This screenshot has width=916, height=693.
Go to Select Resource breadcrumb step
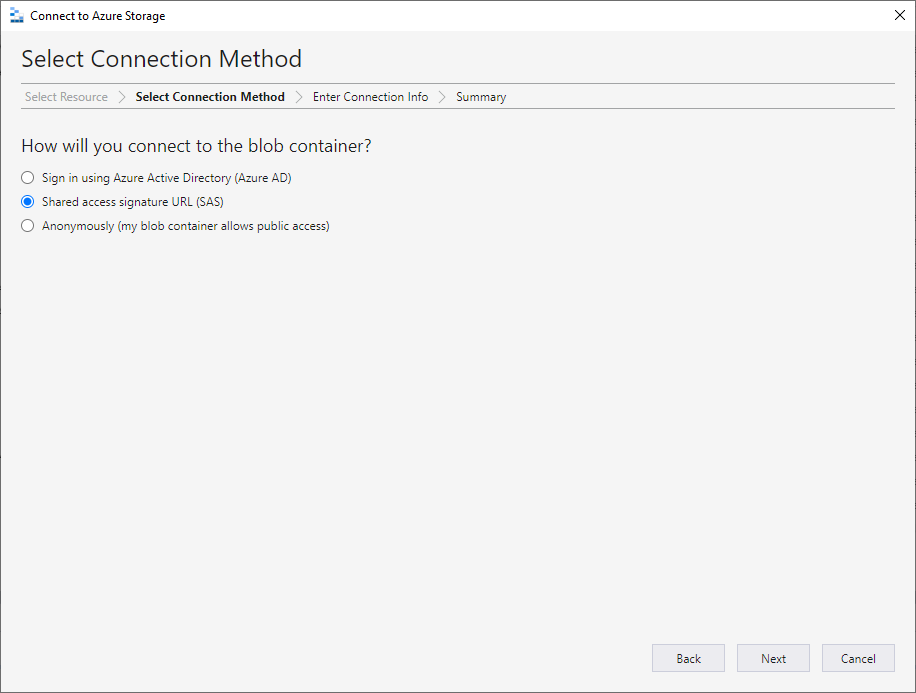[x=66, y=97]
